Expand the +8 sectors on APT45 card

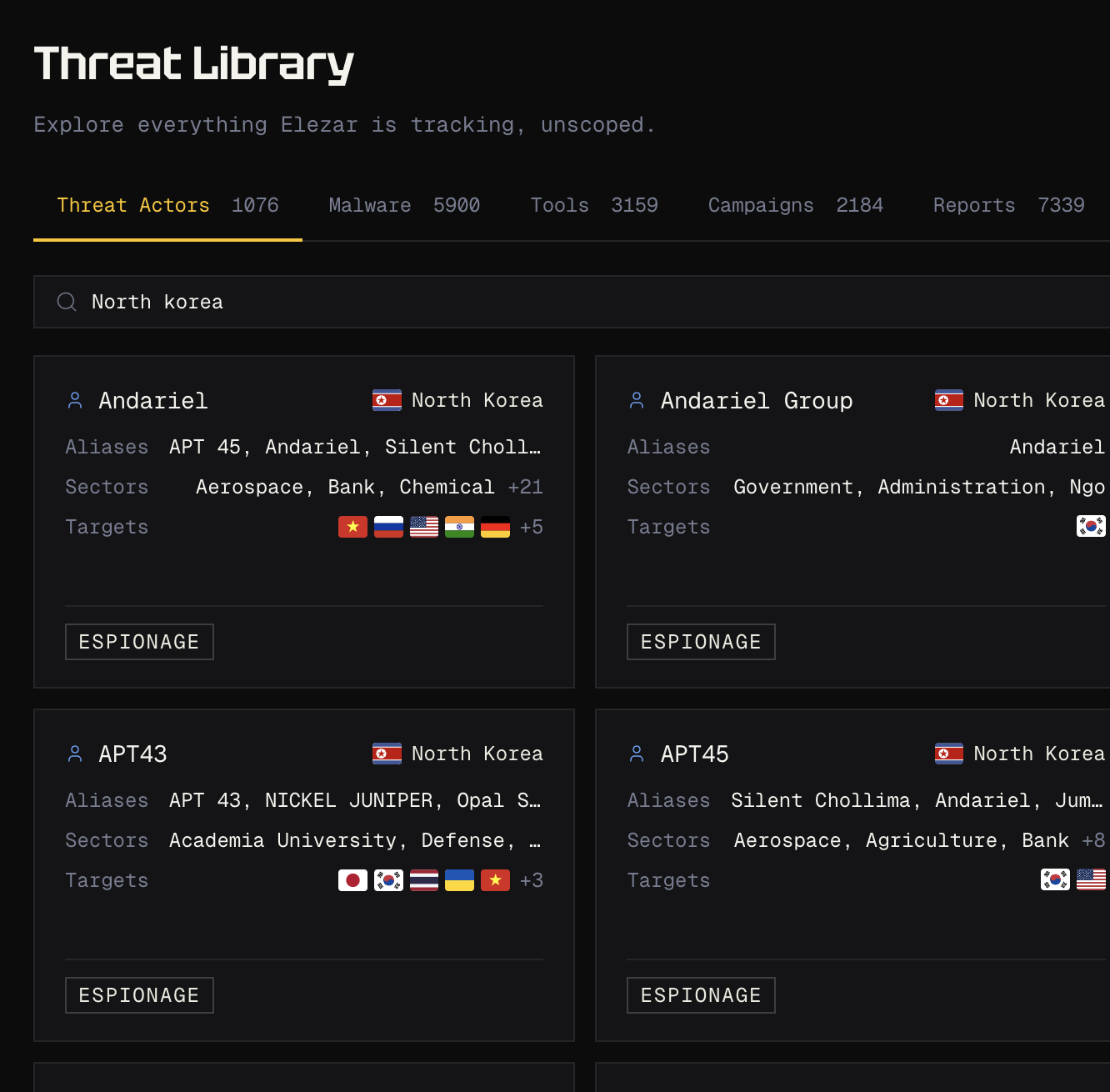tap(1093, 840)
